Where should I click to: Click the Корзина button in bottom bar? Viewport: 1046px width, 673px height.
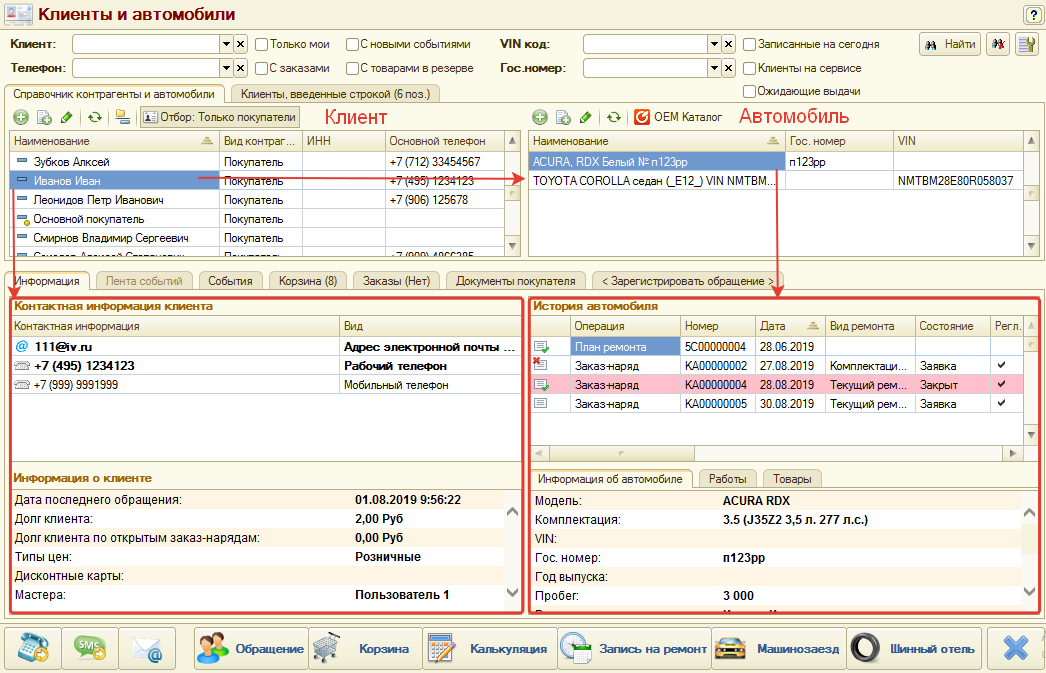click(x=366, y=648)
